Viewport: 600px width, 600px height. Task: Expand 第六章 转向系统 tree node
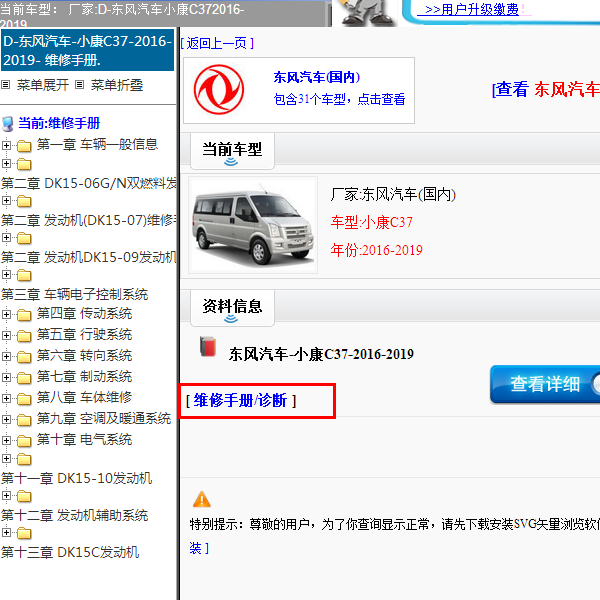click(x=6, y=356)
